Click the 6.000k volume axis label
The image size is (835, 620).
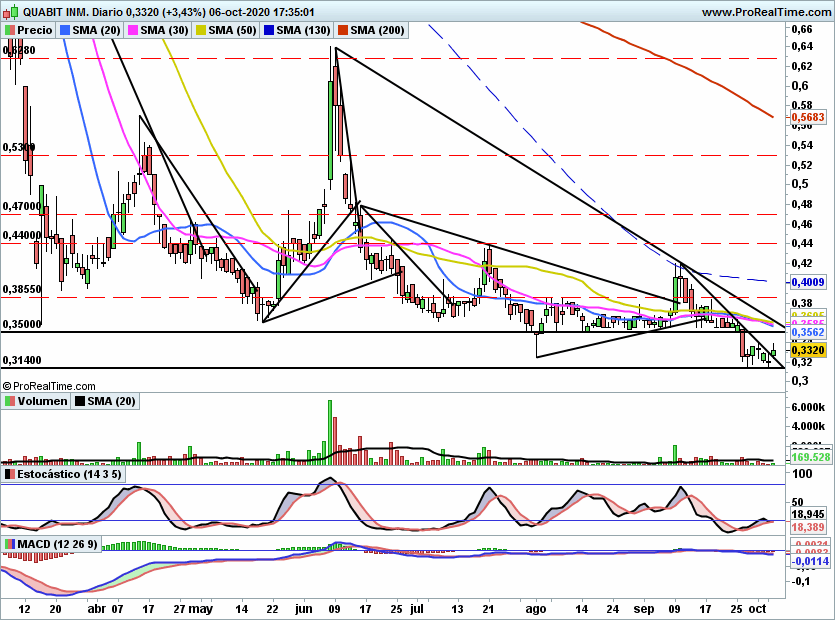(x=808, y=407)
